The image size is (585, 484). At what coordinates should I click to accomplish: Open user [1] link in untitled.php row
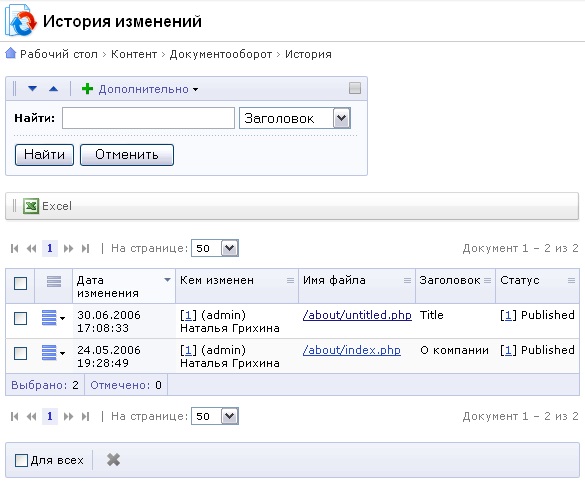(x=188, y=315)
